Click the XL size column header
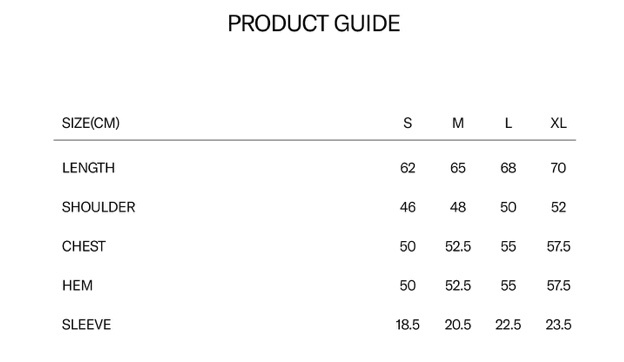 [x=558, y=123]
